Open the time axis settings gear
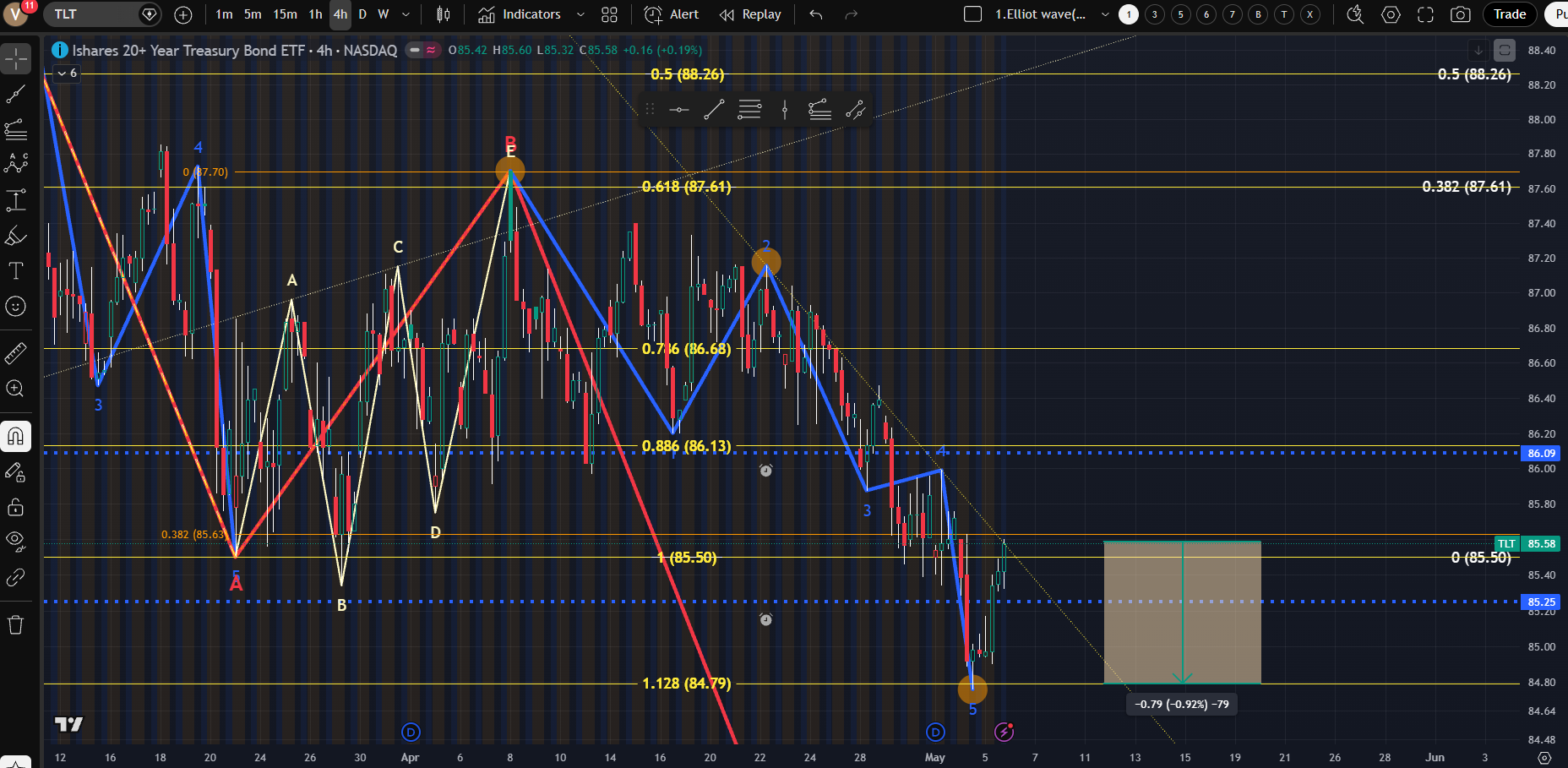The height and width of the screenshot is (768, 1568). (x=1544, y=757)
